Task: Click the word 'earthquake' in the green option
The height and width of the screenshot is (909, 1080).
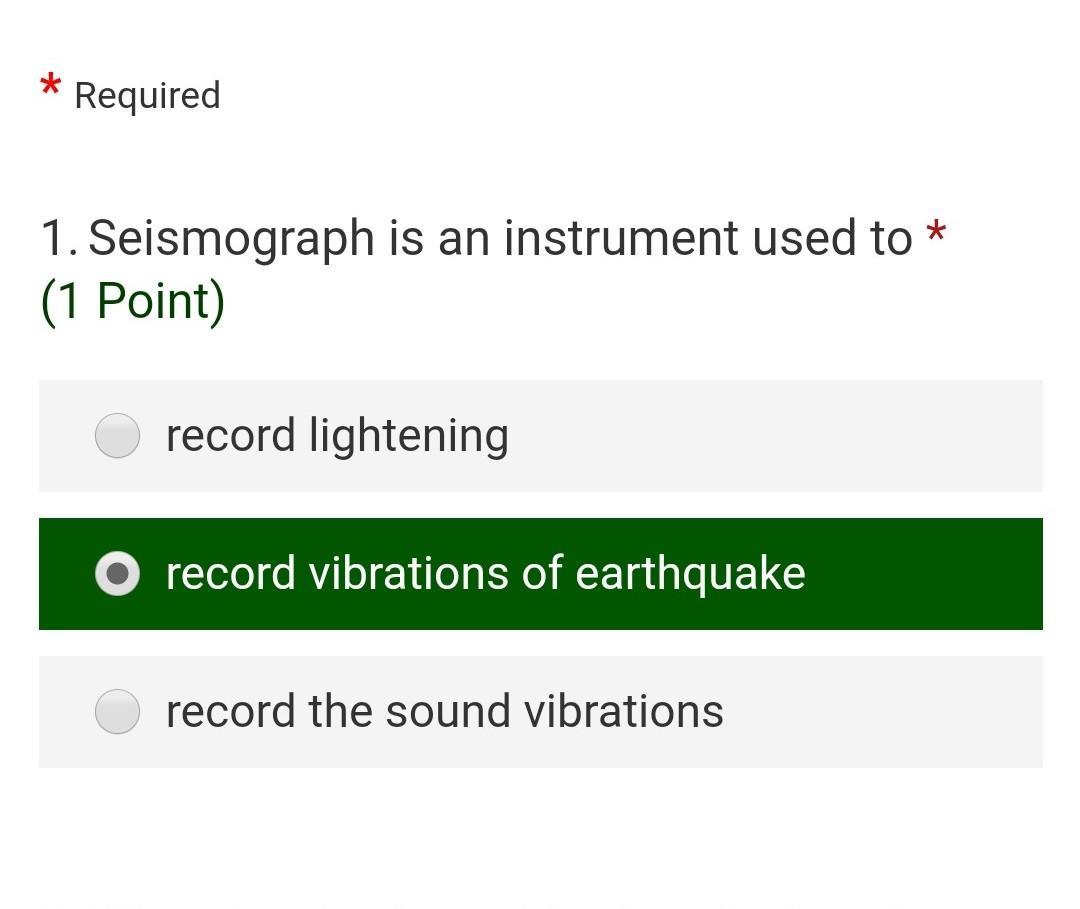Action: coord(690,574)
